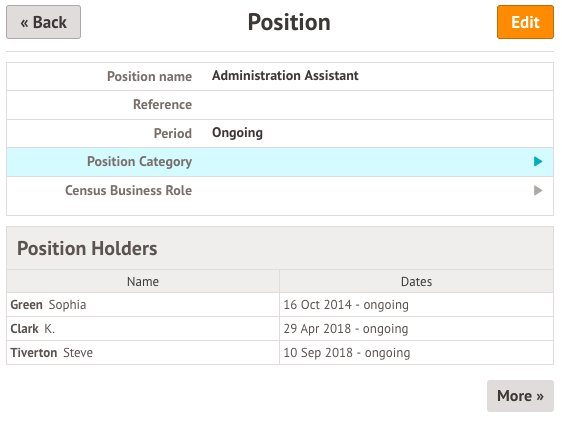
Task: Click the Position Holders section heading
Action: [x=87, y=248]
